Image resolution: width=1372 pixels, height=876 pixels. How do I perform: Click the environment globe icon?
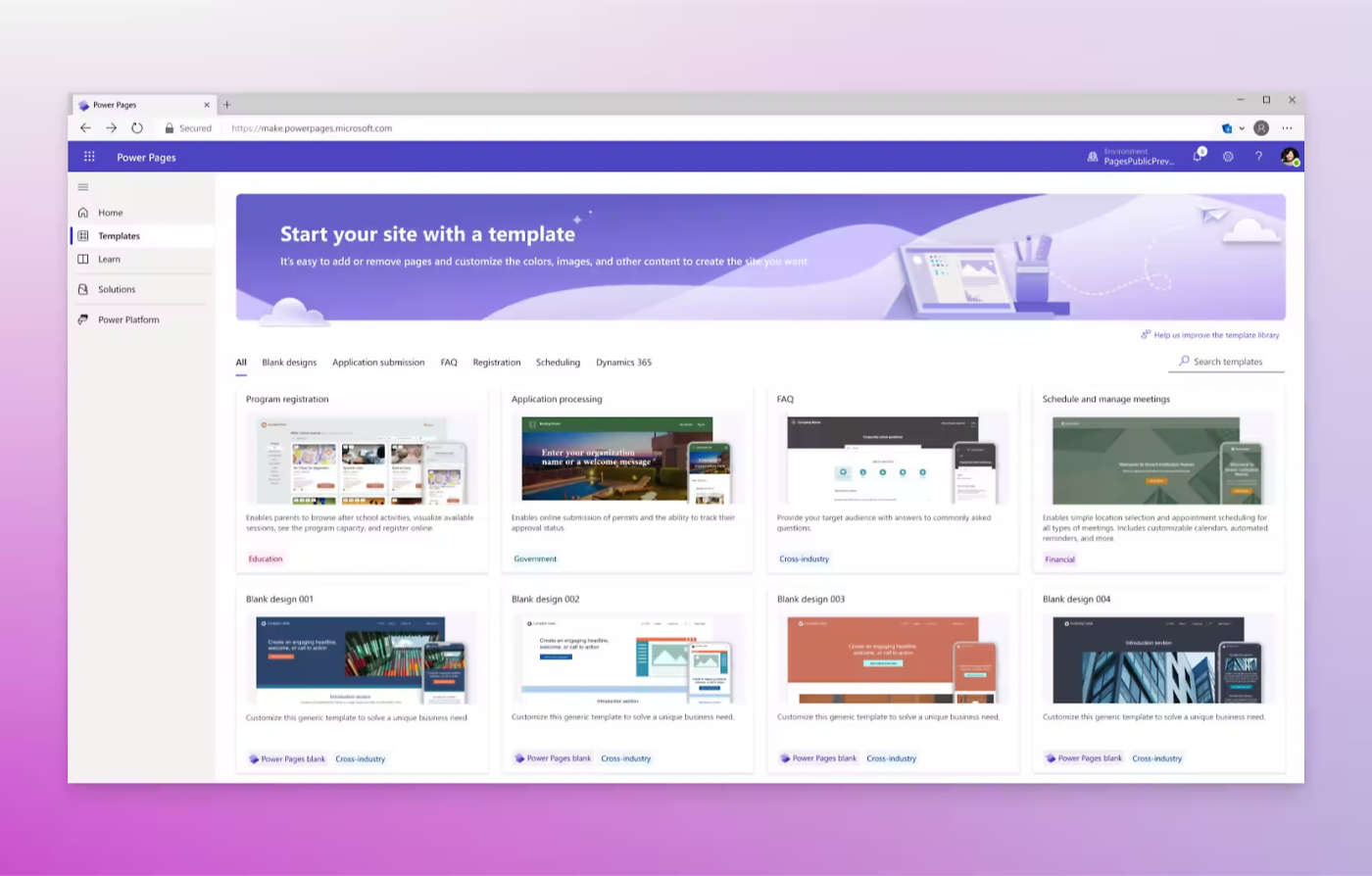[1093, 157]
